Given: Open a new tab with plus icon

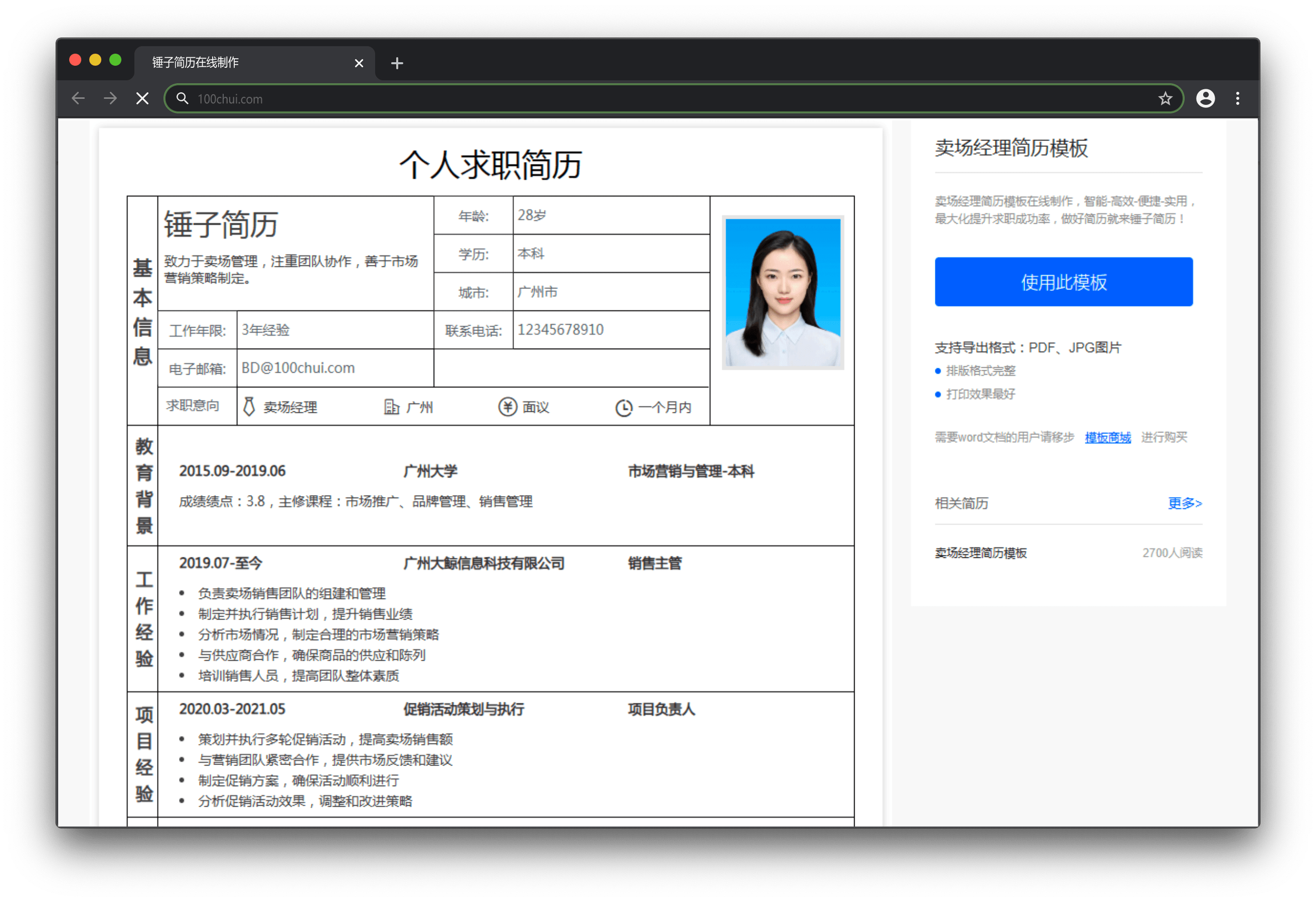Looking at the screenshot, I should pyautogui.click(x=397, y=63).
